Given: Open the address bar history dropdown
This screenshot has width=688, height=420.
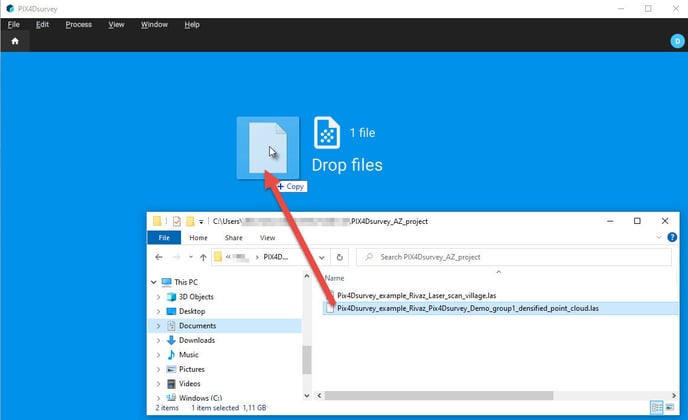Looking at the screenshot, I should click(321, 257).
